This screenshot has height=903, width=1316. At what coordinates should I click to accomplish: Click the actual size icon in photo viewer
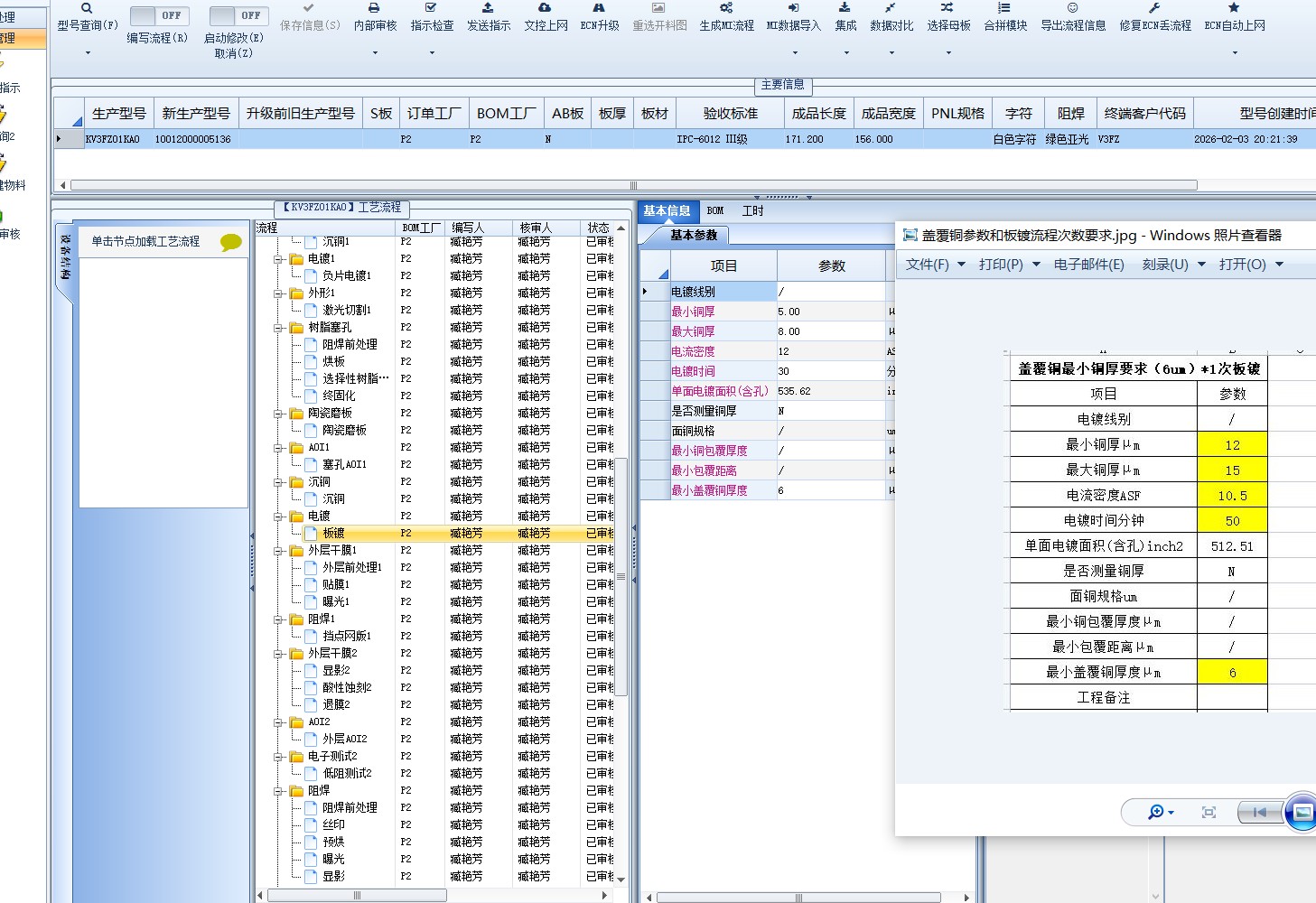click(1209, 813)
